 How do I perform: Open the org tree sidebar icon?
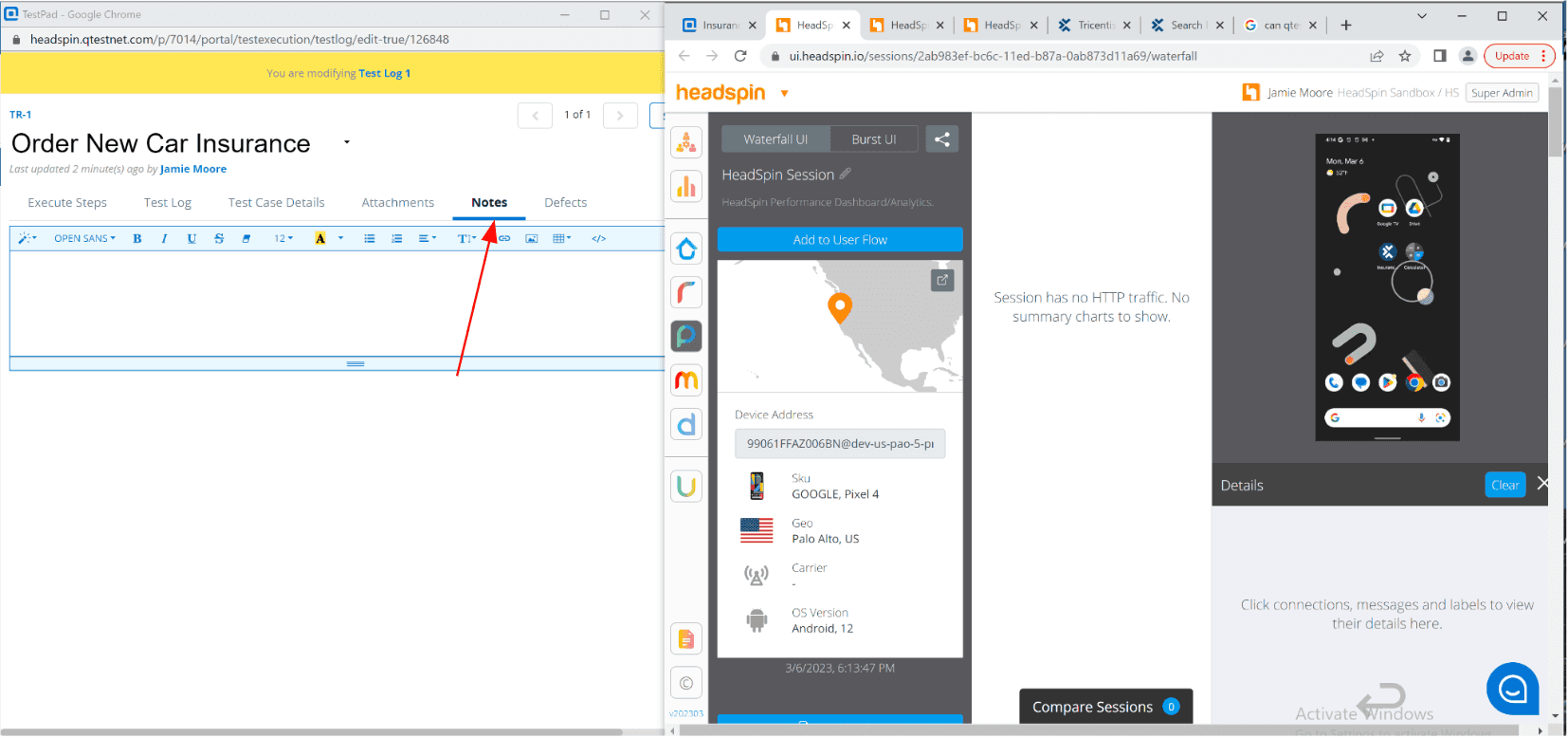pos(686,143)
